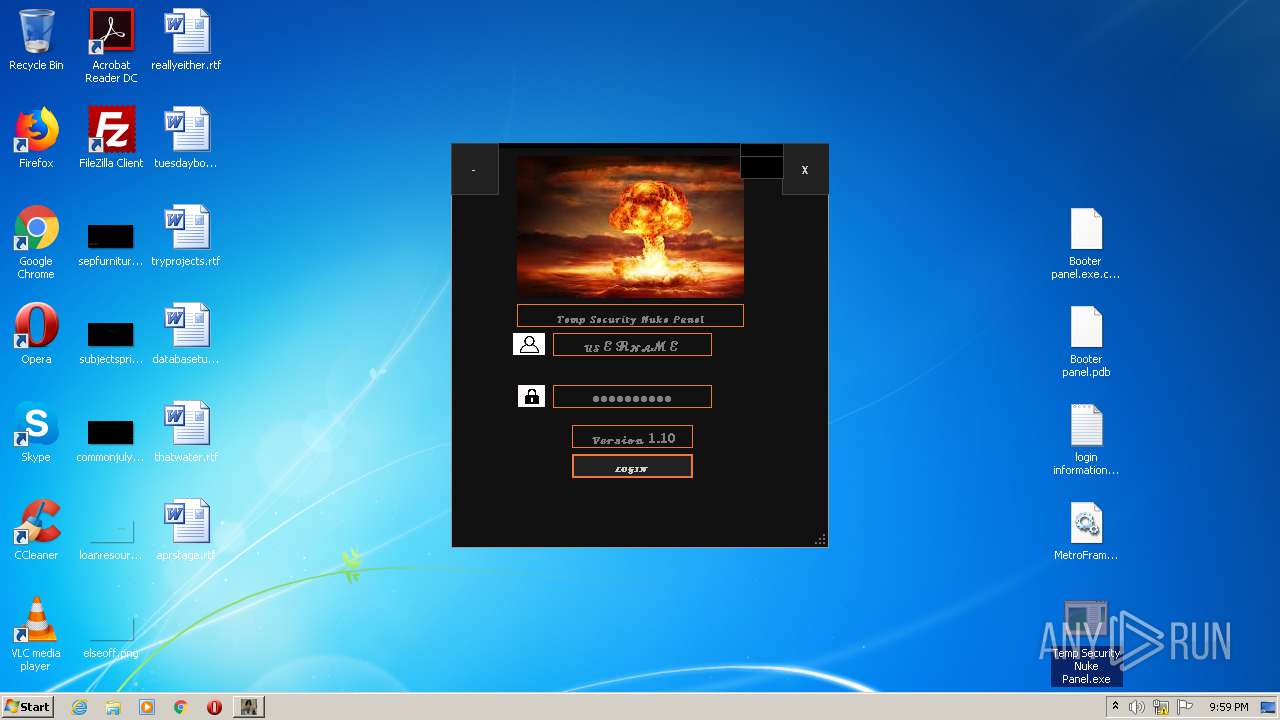Open the volume speaker tray icon
The height and width of the screenshot is (720, 1280).
[x=1137, y=707]
